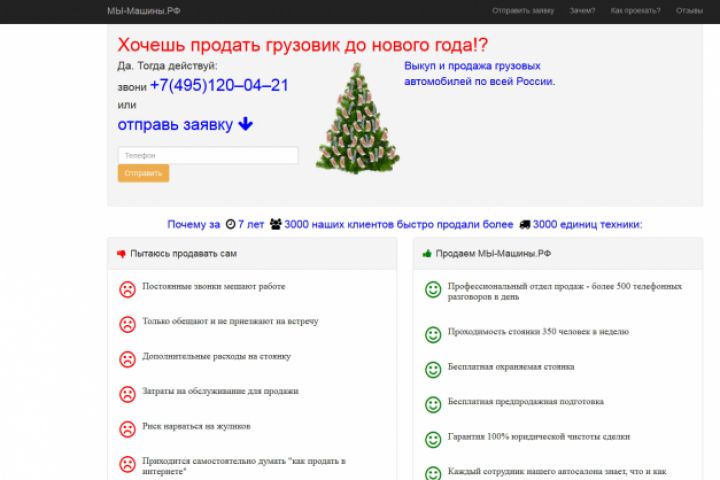Click the Выкуп и продажа грузовых автомобилей text
This screenshot has height=480, width=720.
[479, 73]
